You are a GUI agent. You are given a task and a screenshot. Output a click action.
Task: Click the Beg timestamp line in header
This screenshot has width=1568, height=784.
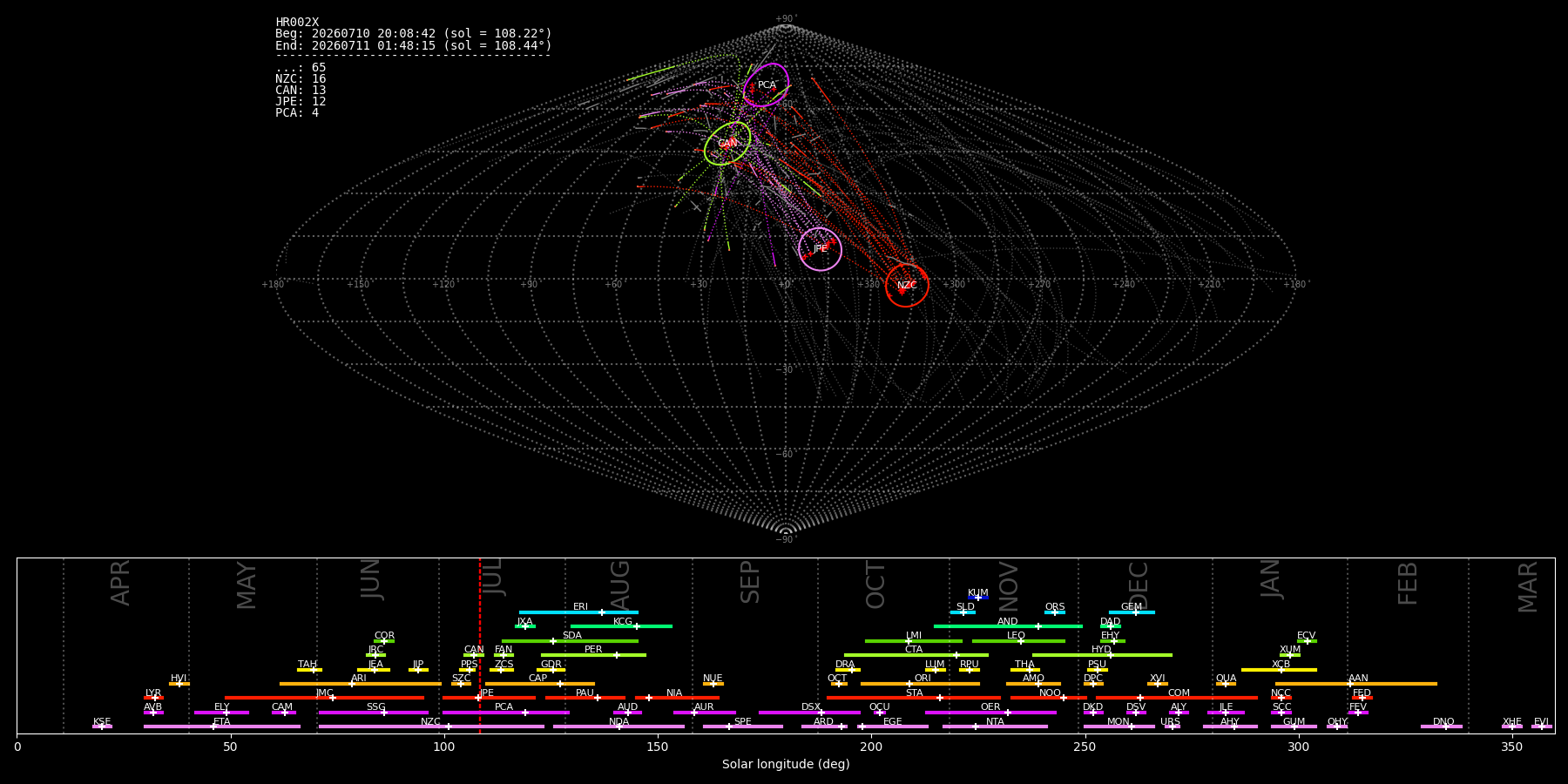(x=414, y=34)
